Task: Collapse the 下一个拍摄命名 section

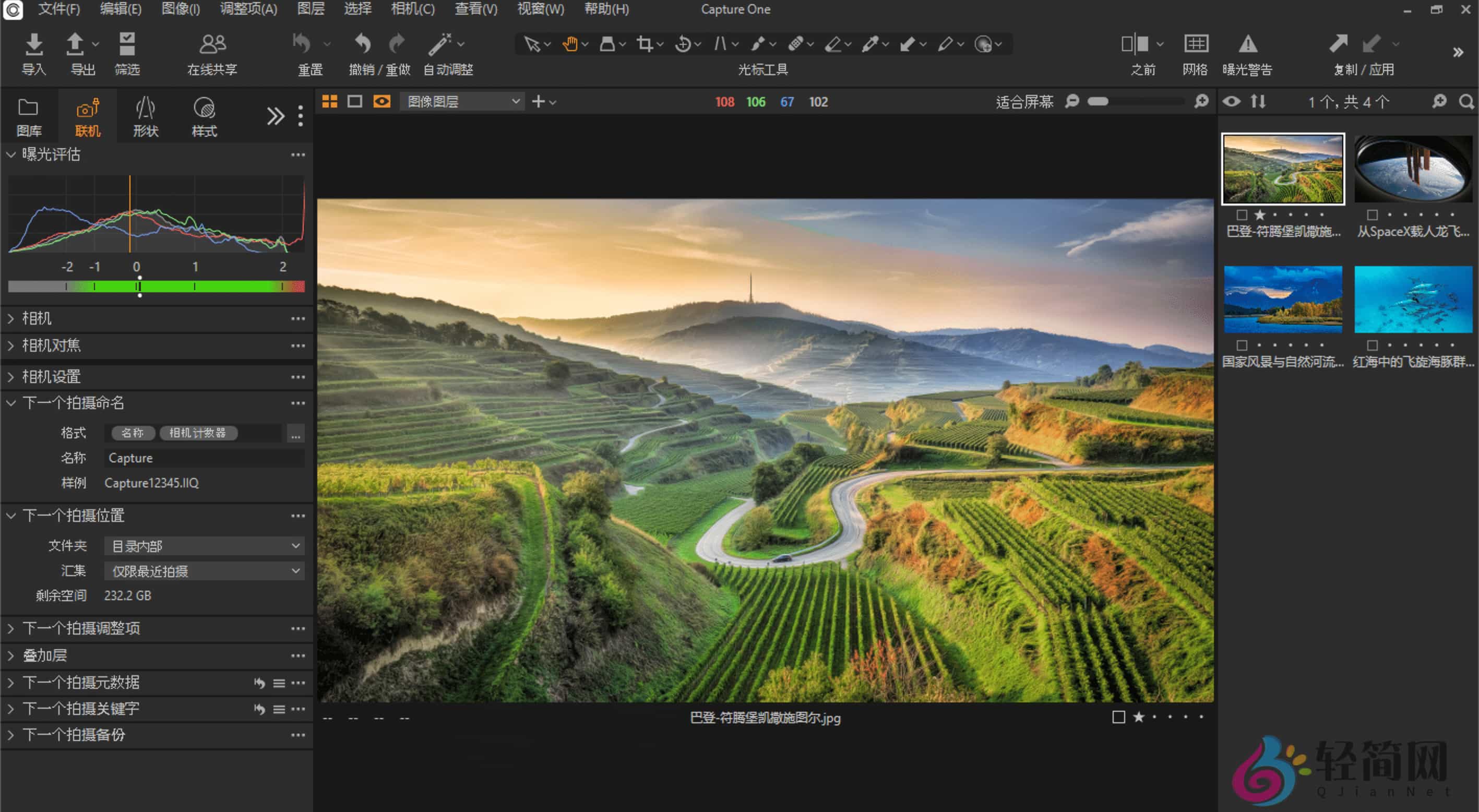Action: tap(10, 403)
